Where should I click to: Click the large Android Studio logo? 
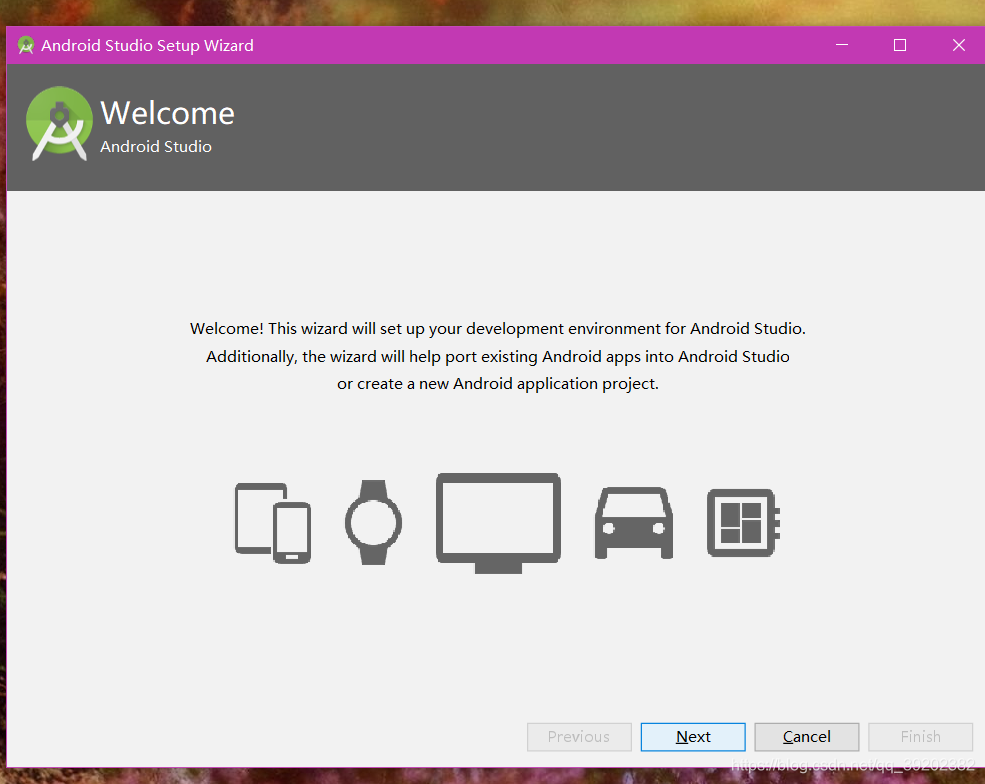click(59, 124)
